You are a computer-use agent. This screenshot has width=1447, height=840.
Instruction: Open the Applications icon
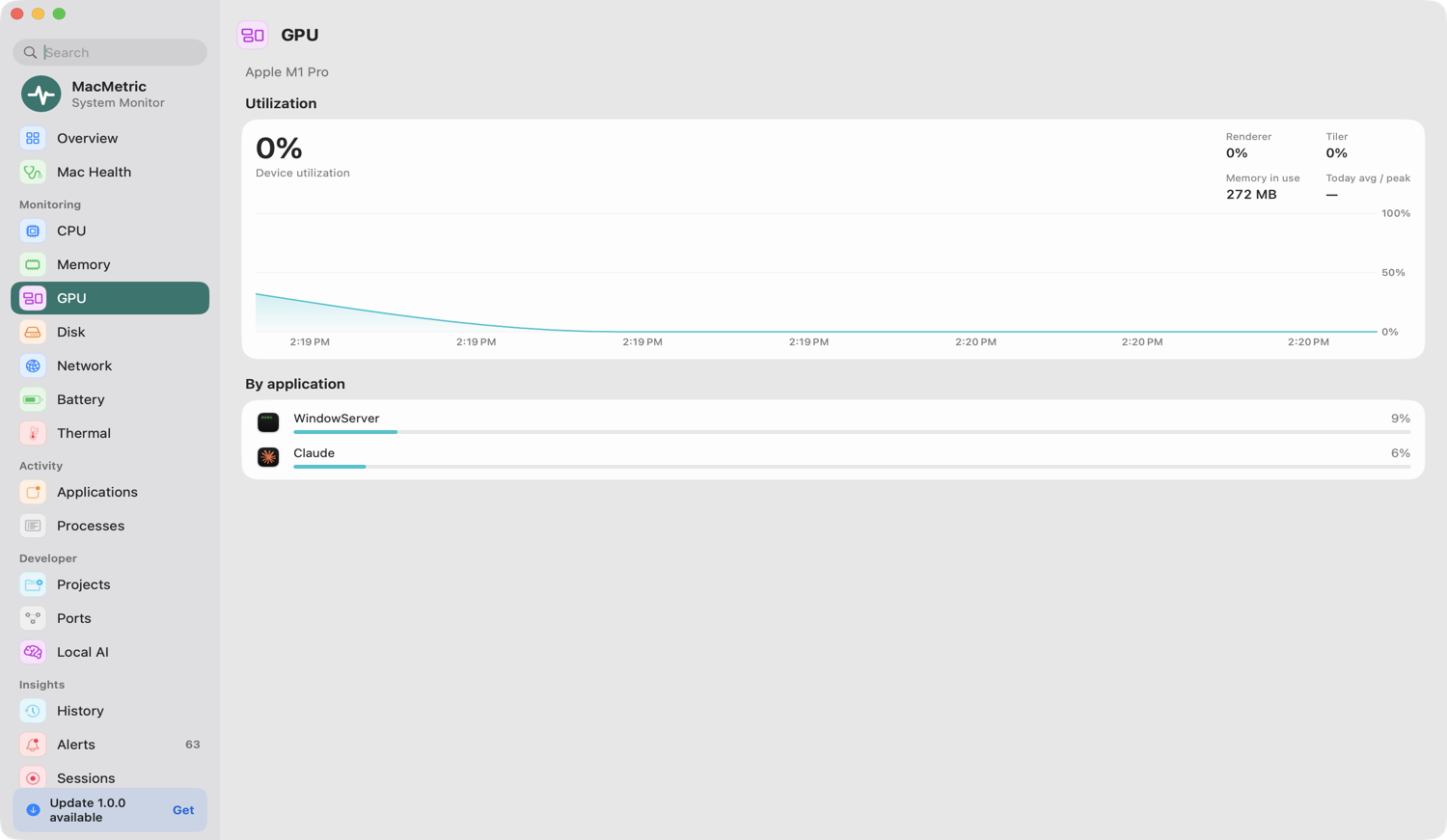click(33, 492)
